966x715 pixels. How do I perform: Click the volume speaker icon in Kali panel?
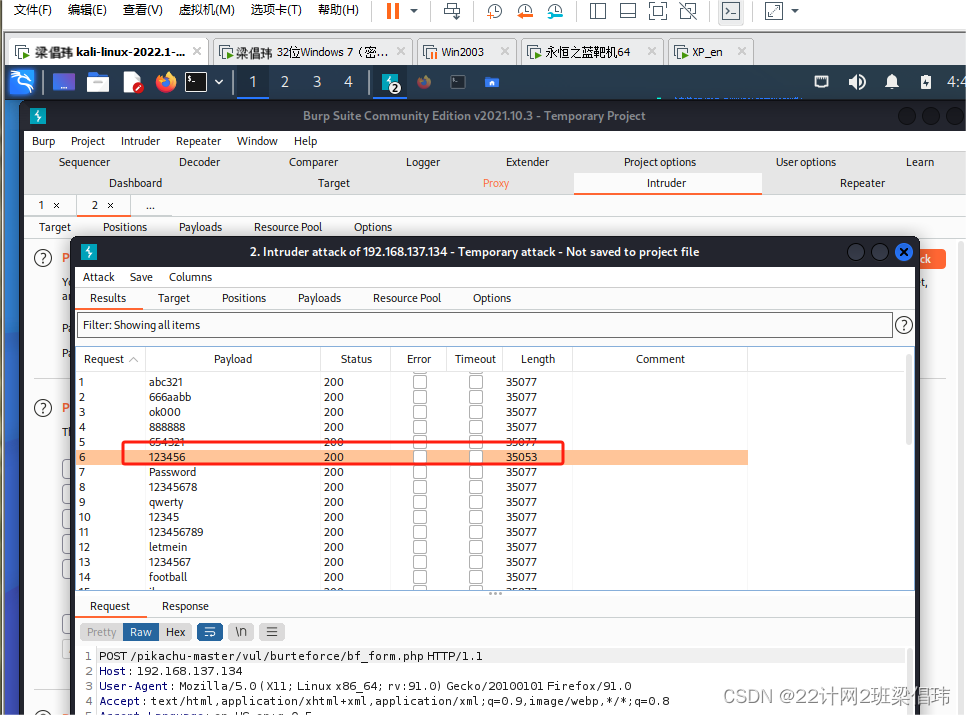857,82
